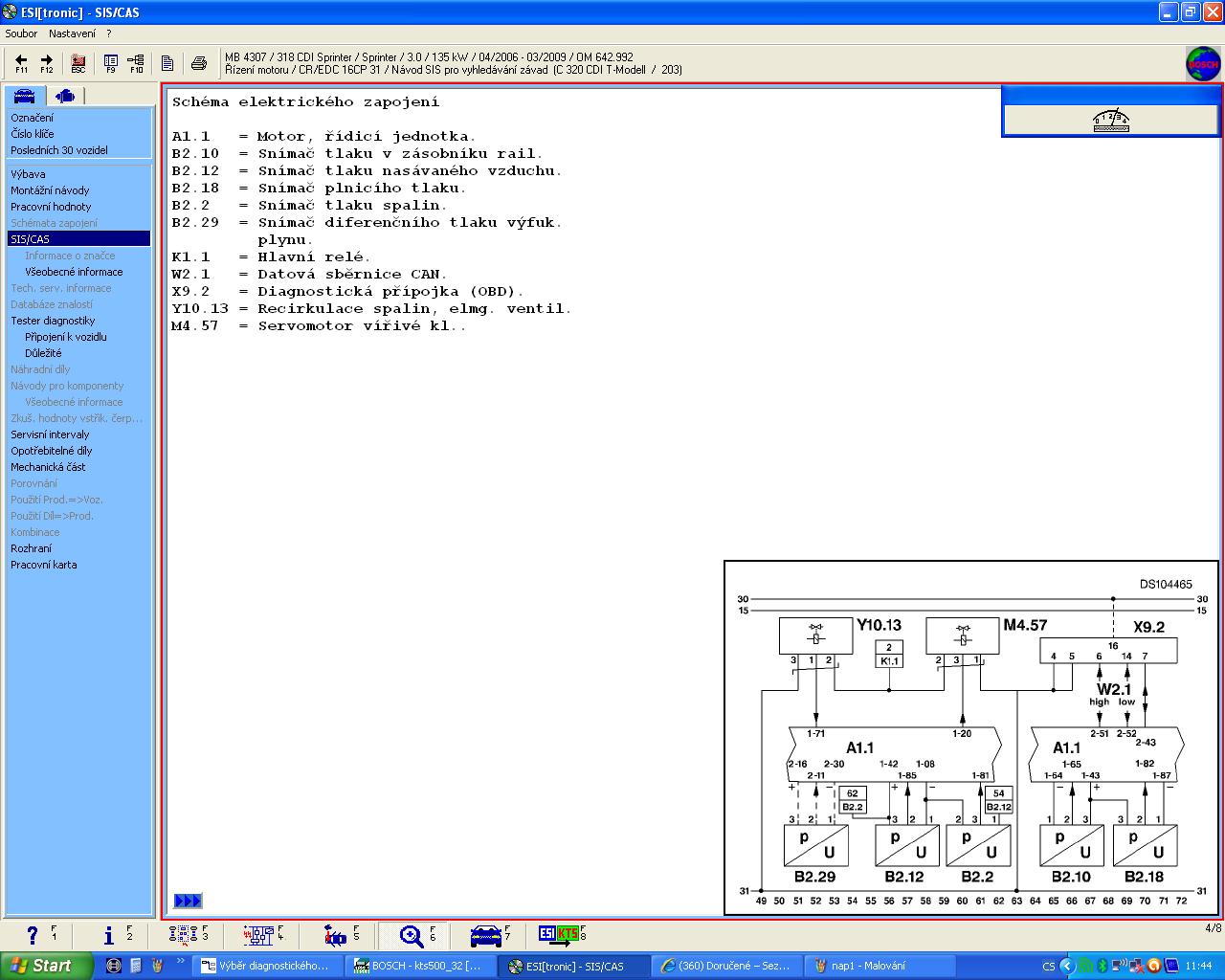Screen dimensions: 1225x980
Task: Open Tester diagnostiky
Action: (x=53, y=321)
